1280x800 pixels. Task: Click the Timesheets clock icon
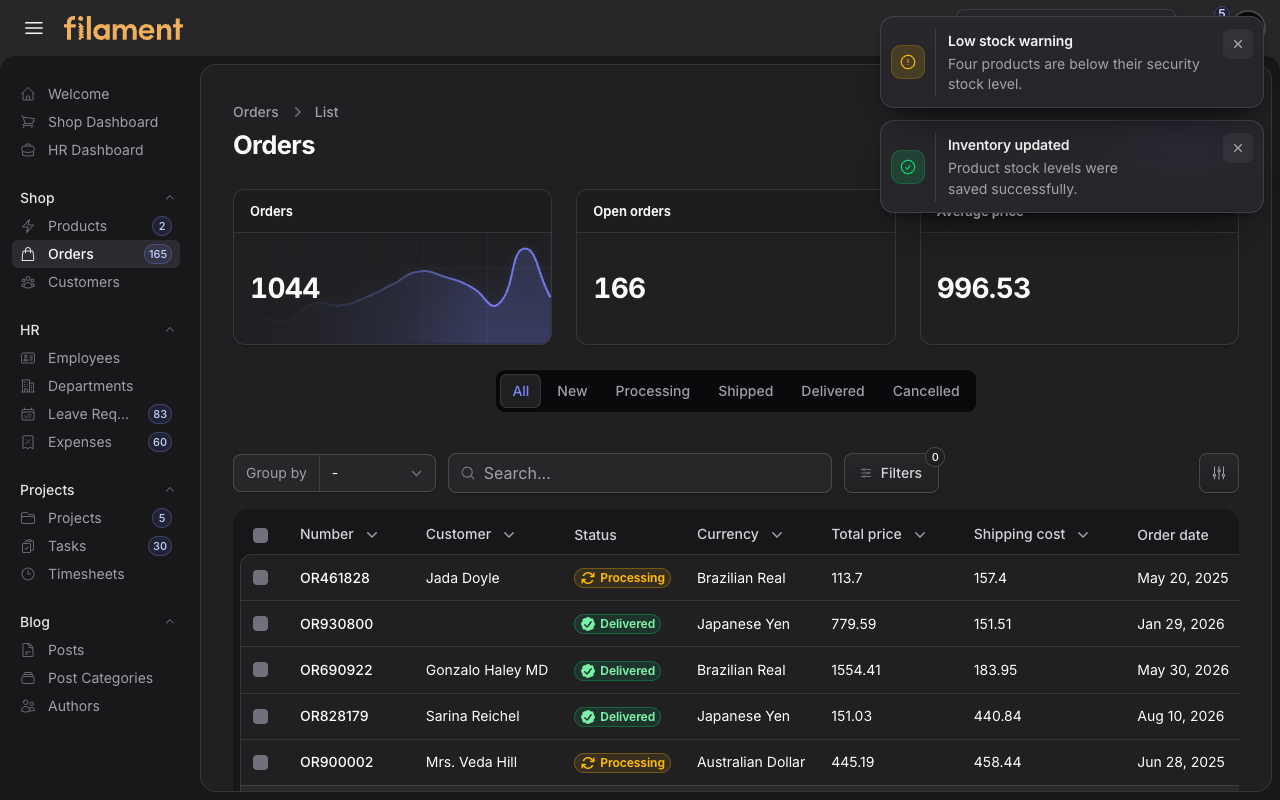pos(28,574)
